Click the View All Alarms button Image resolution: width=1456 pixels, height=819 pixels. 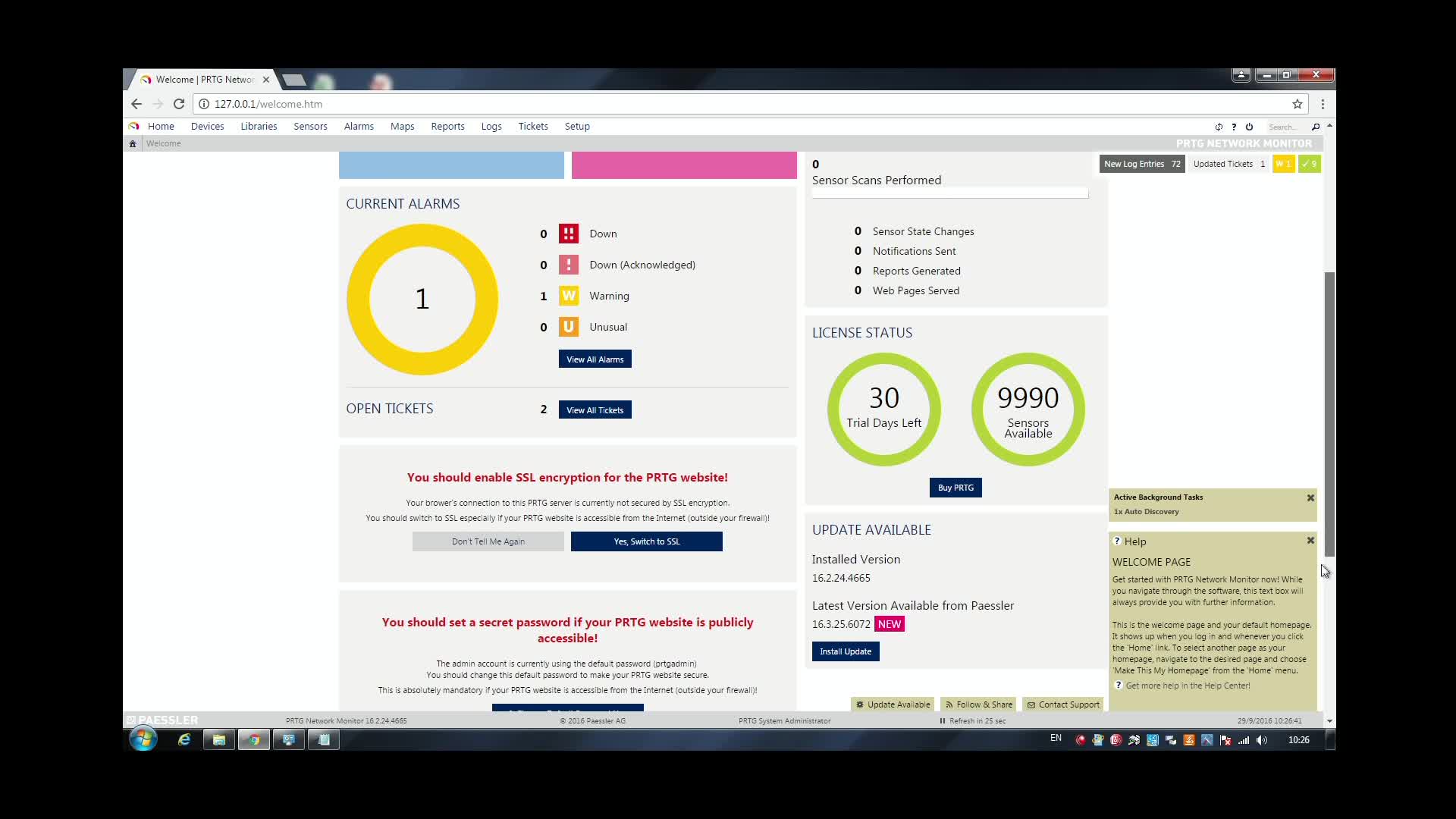click(595, 359)
